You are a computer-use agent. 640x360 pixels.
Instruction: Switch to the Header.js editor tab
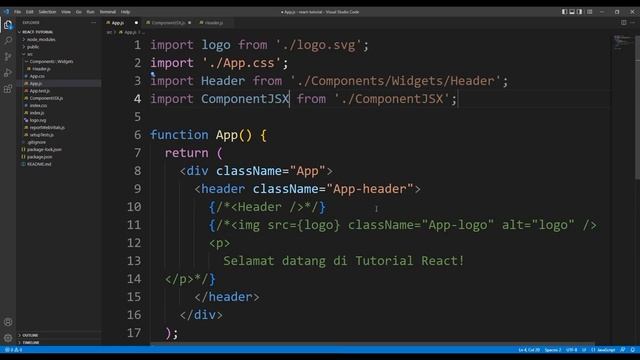pos(214,23)
